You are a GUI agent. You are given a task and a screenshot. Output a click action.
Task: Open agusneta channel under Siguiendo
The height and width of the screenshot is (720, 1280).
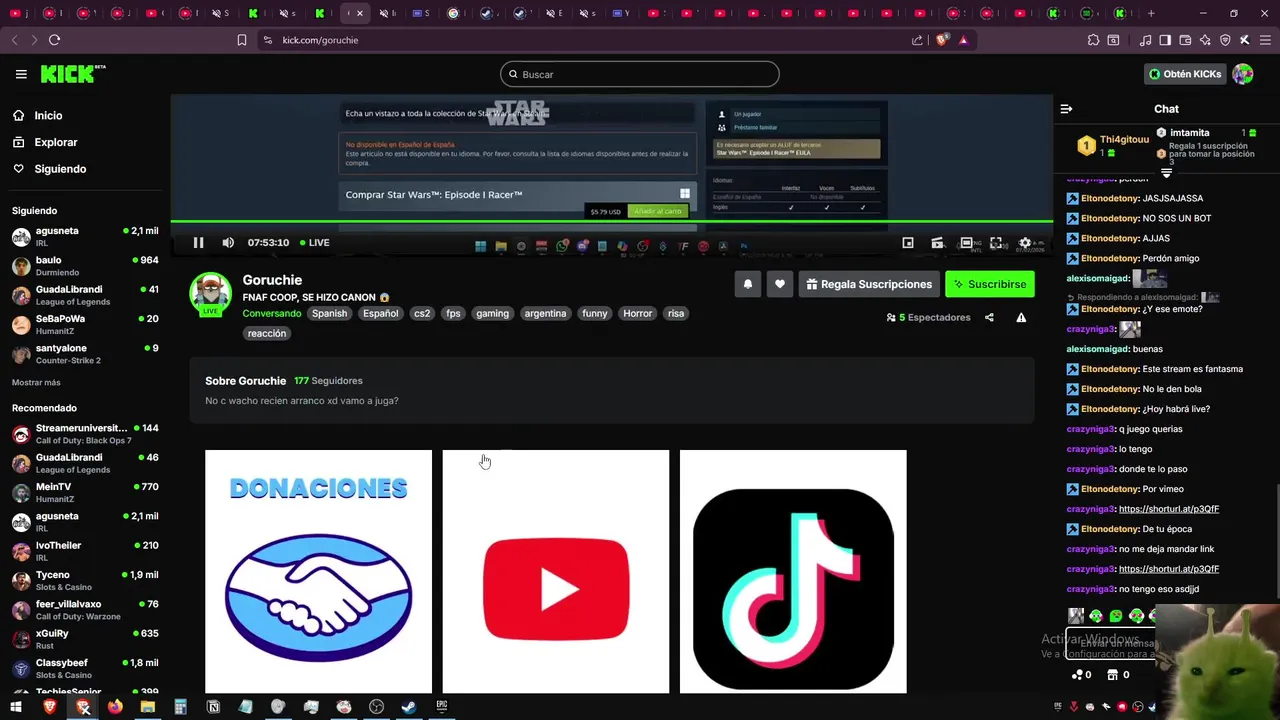(85, 236)
